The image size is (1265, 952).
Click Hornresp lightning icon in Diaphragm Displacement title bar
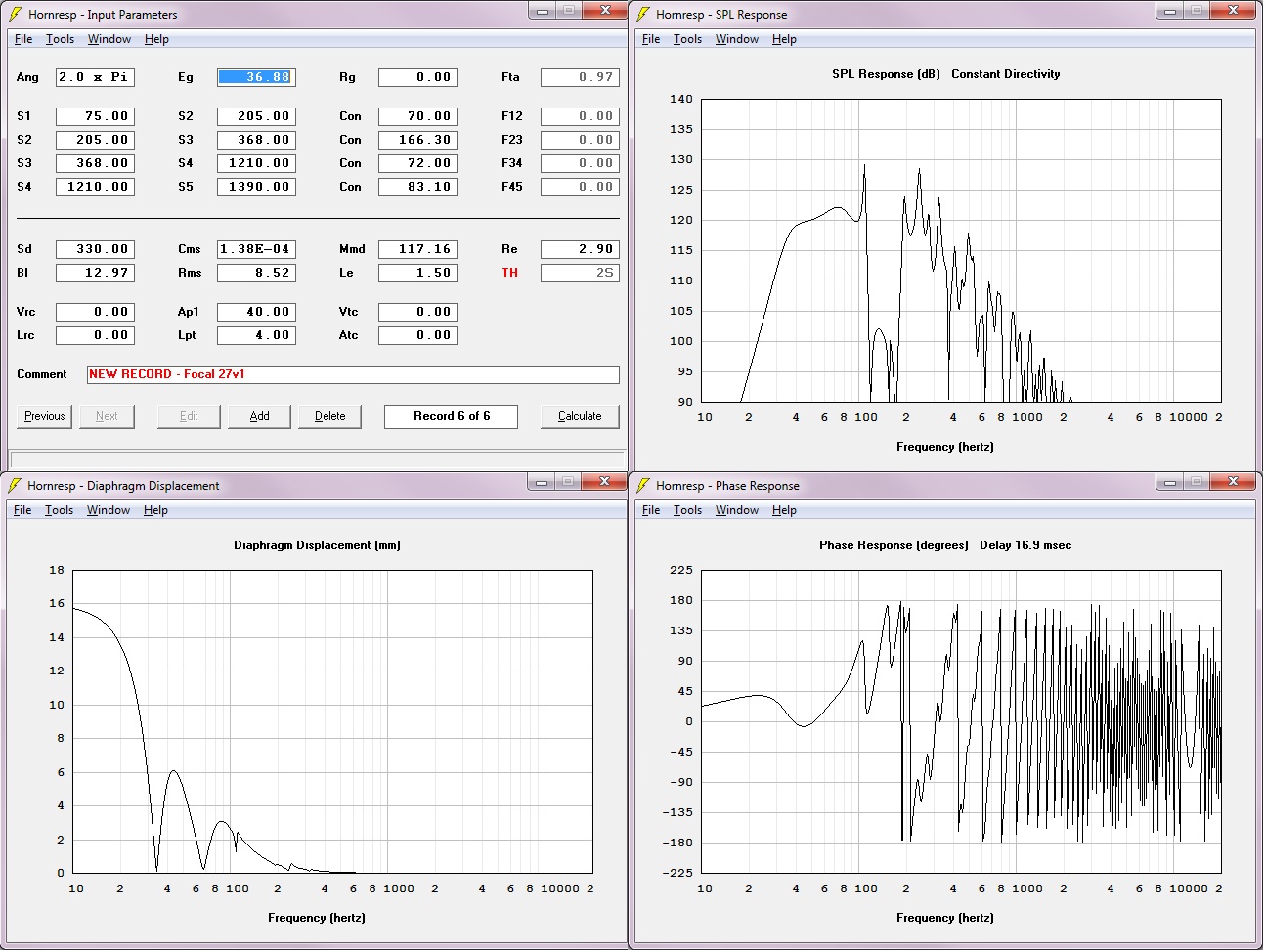click(15, 485)
